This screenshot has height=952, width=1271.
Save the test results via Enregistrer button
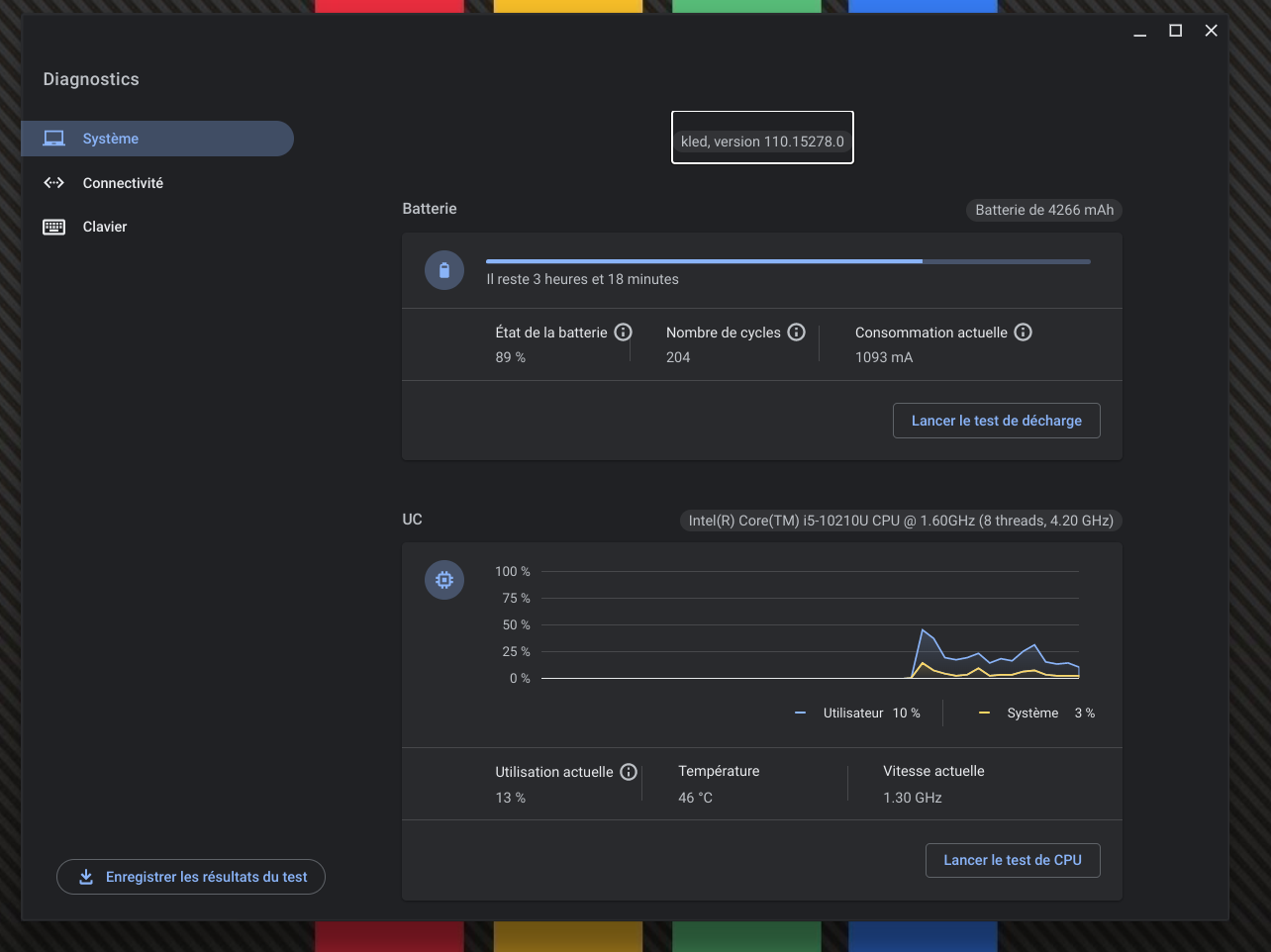coord(191,877)
